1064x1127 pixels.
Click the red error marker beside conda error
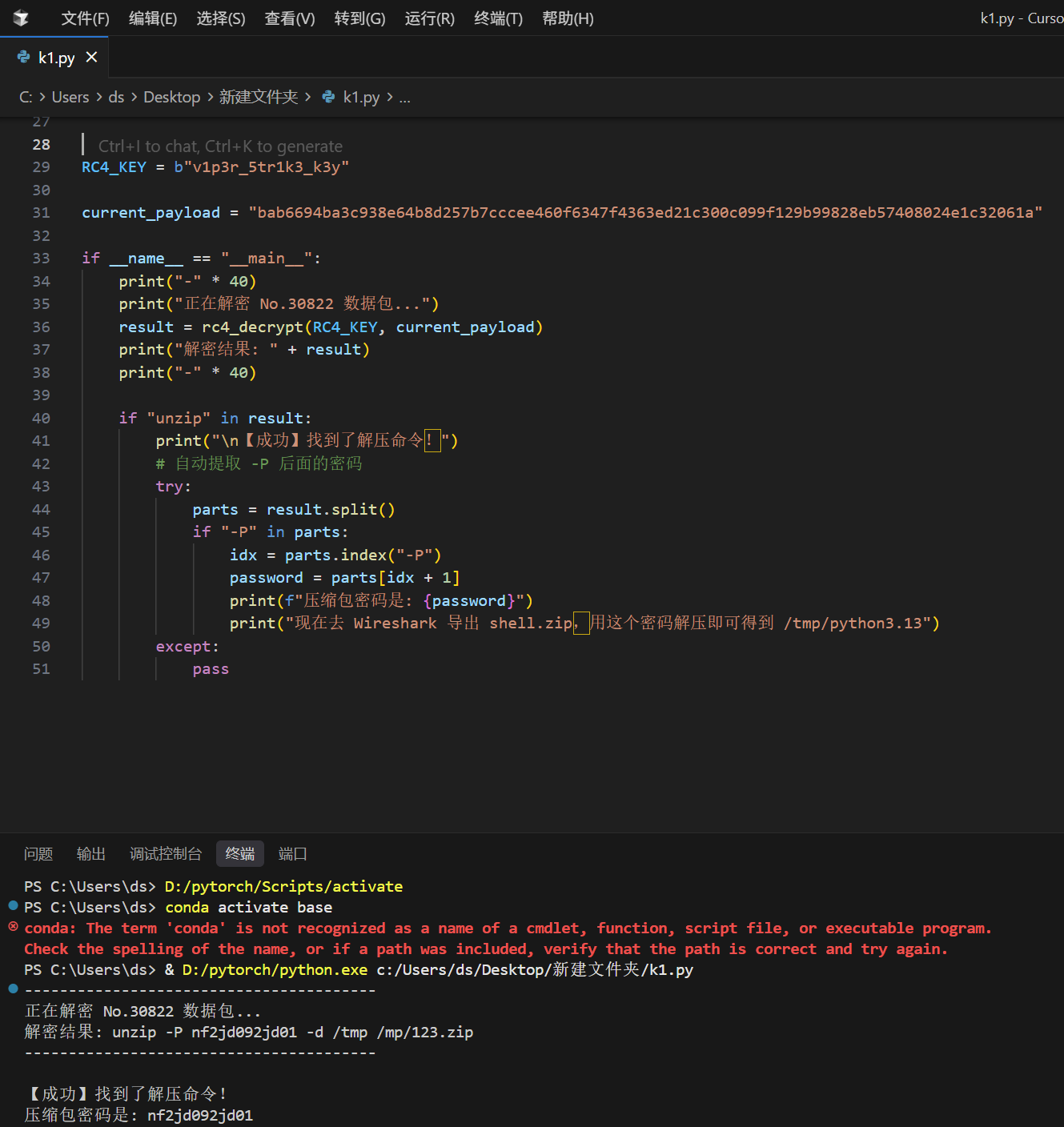(x=13, y=927)
